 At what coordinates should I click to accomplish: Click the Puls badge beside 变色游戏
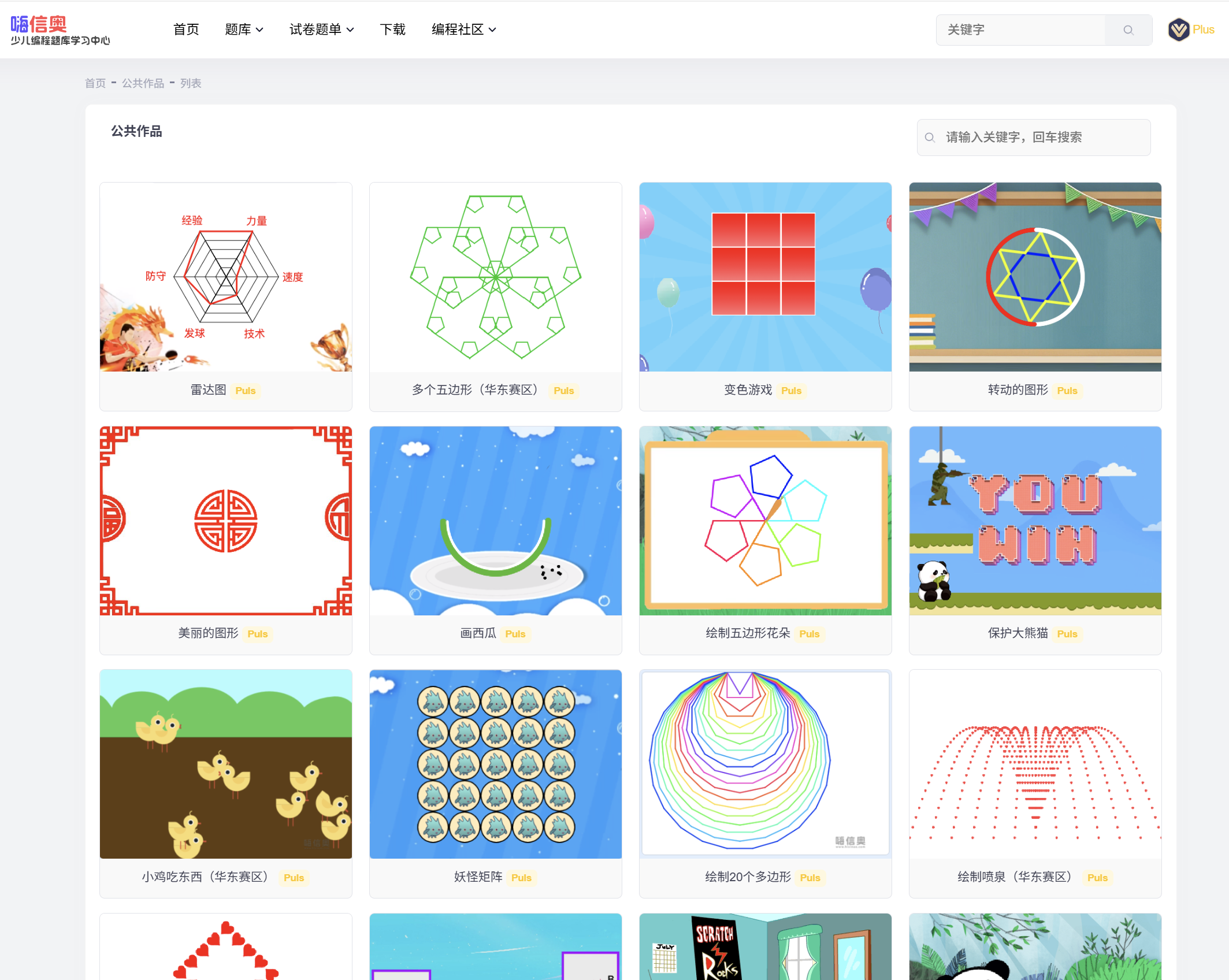791,391
